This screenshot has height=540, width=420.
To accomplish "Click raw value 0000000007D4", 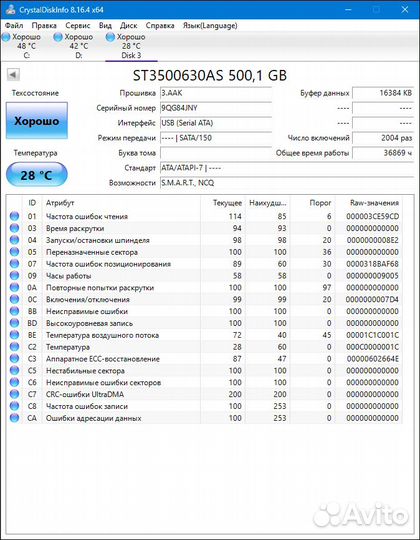I will click(x=372, y=299).
